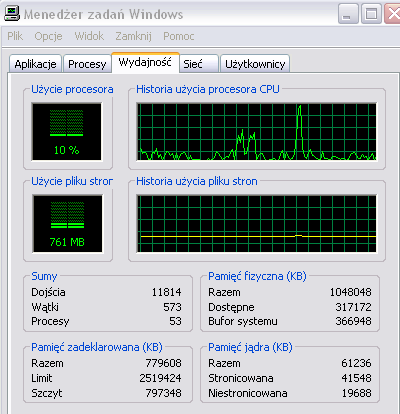Open the Plik menu

pos(15,36)
